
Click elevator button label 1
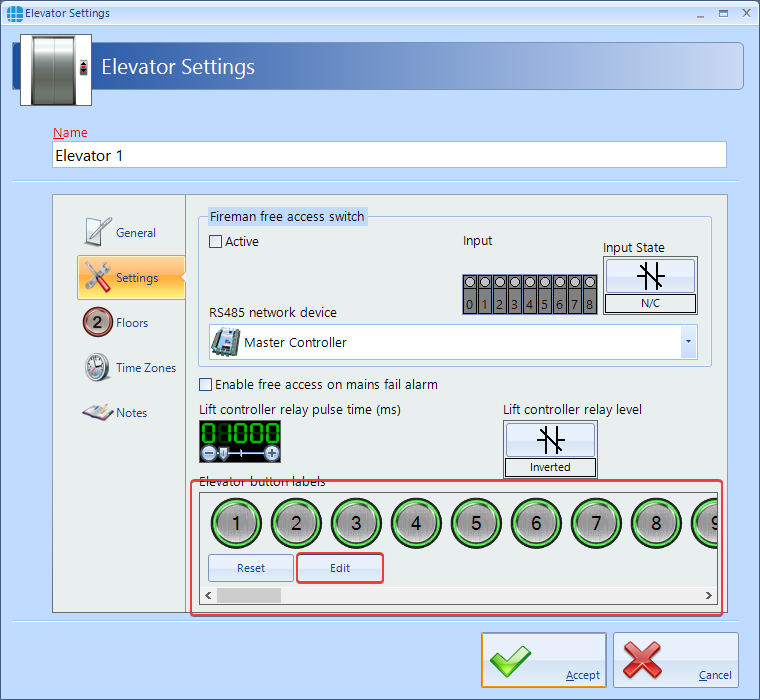pyautogui.click(x=236, y=523)
